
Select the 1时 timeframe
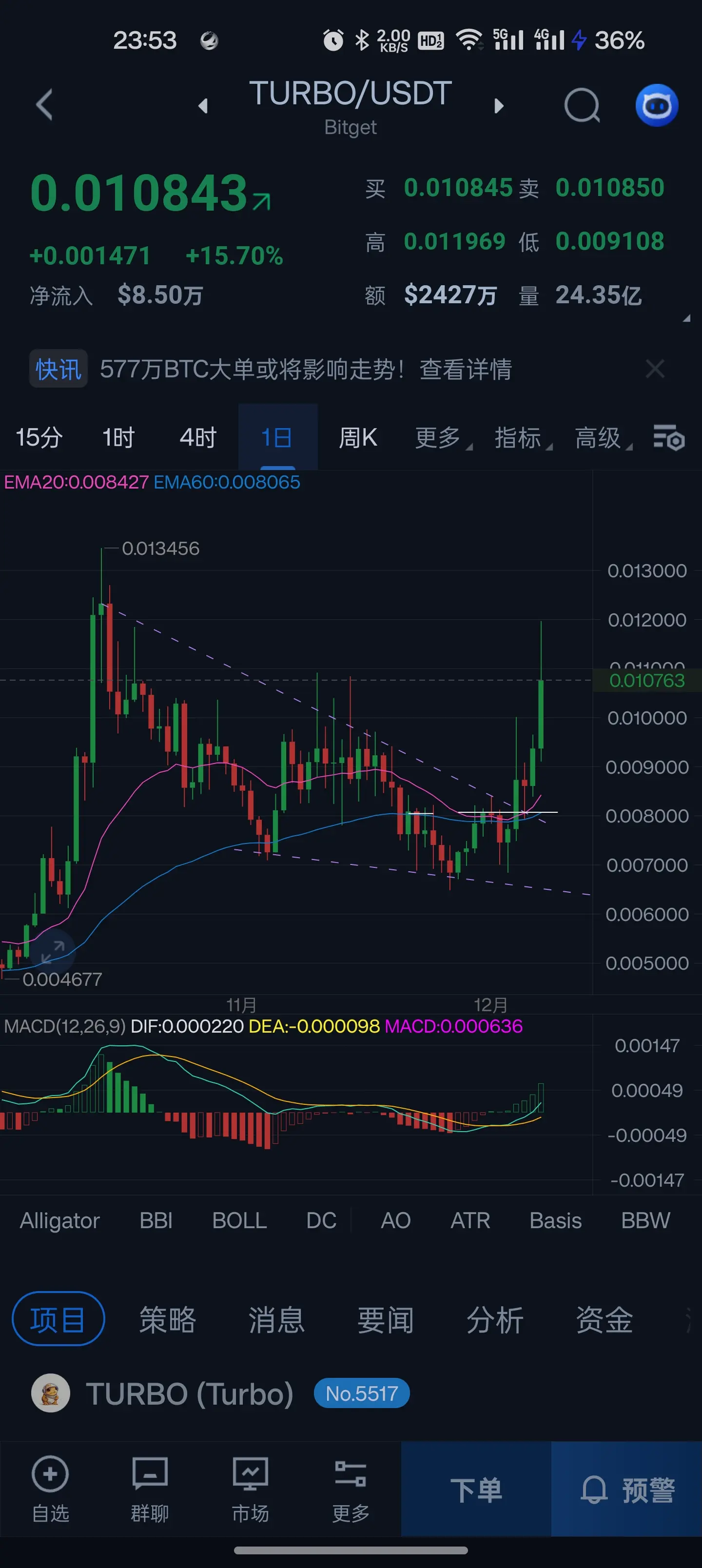[118, 438]
